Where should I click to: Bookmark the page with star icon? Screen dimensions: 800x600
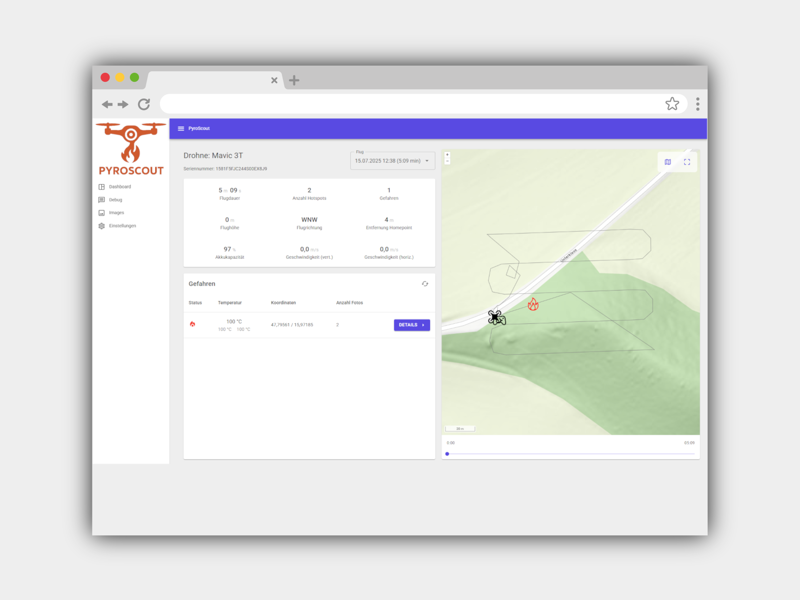point(672,104)
